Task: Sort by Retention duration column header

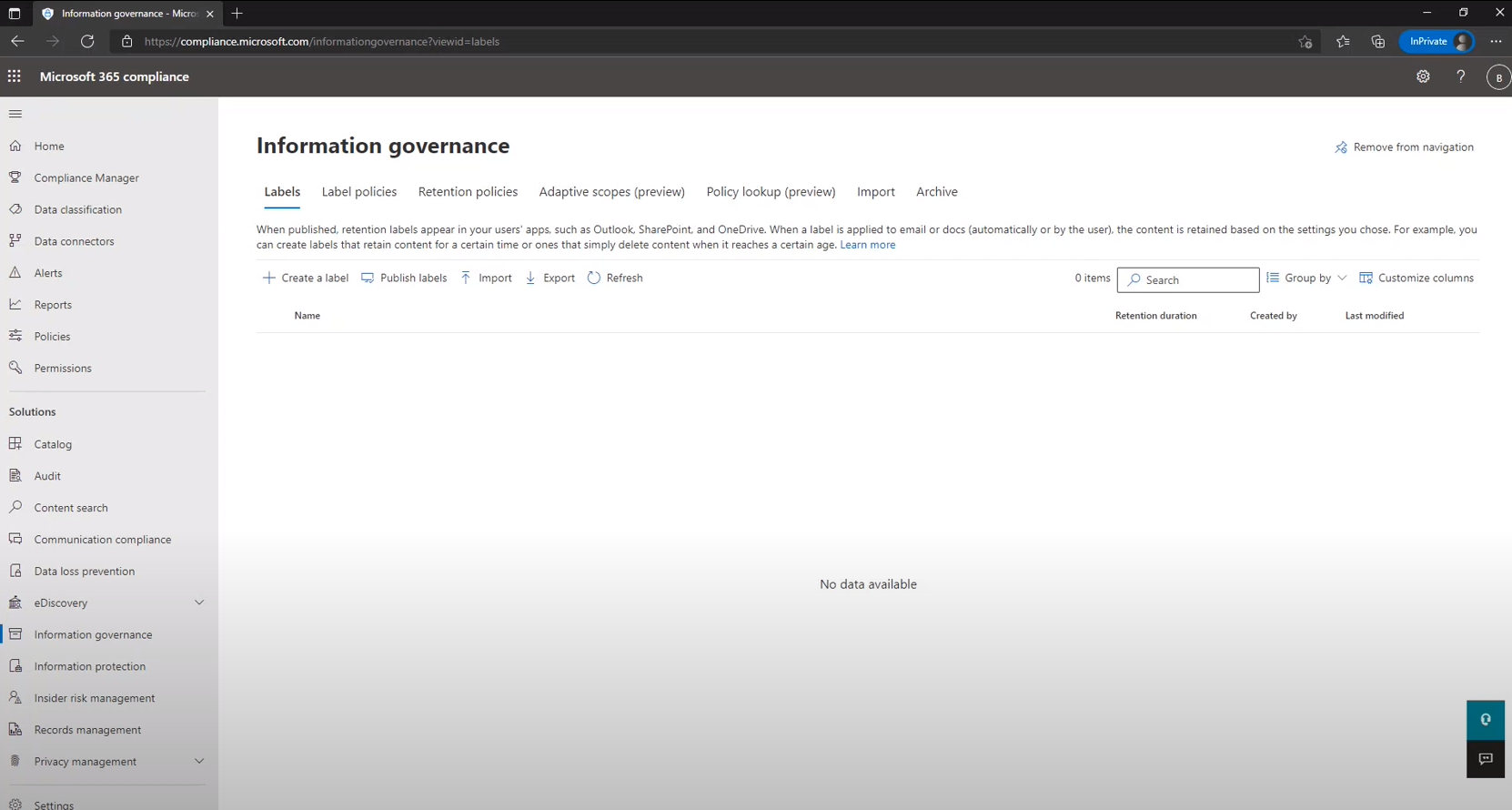Action: click(1156, 316)
